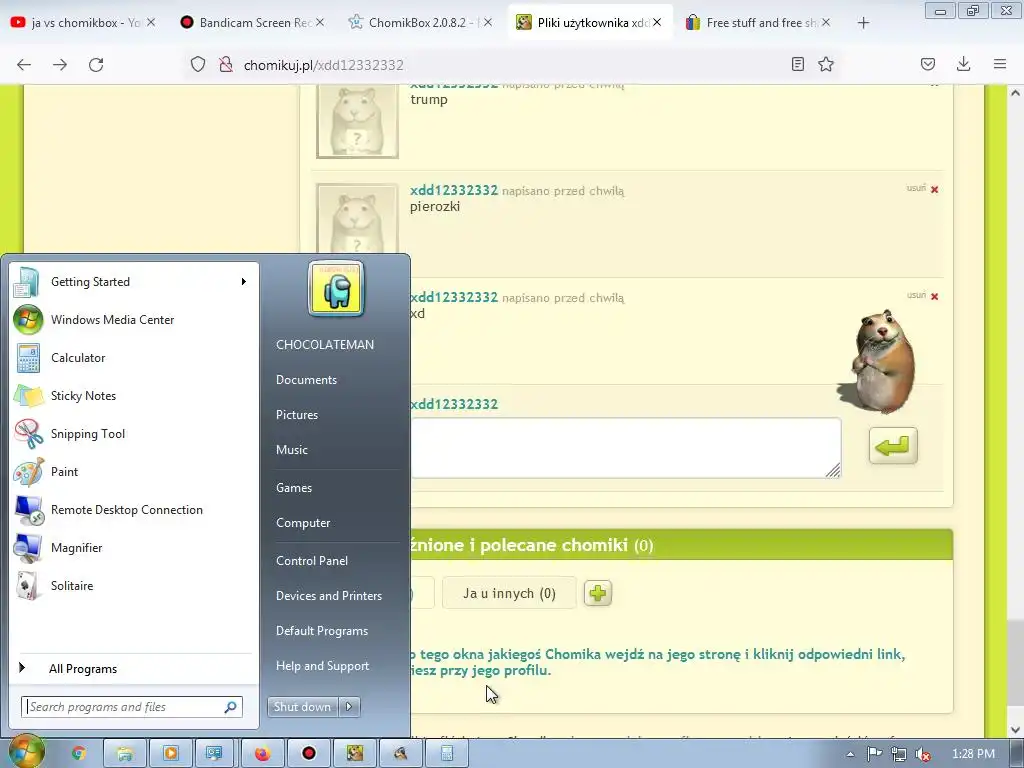Launch Magnifier
This screenshot has width=1024, height=768.
[133, 547]
